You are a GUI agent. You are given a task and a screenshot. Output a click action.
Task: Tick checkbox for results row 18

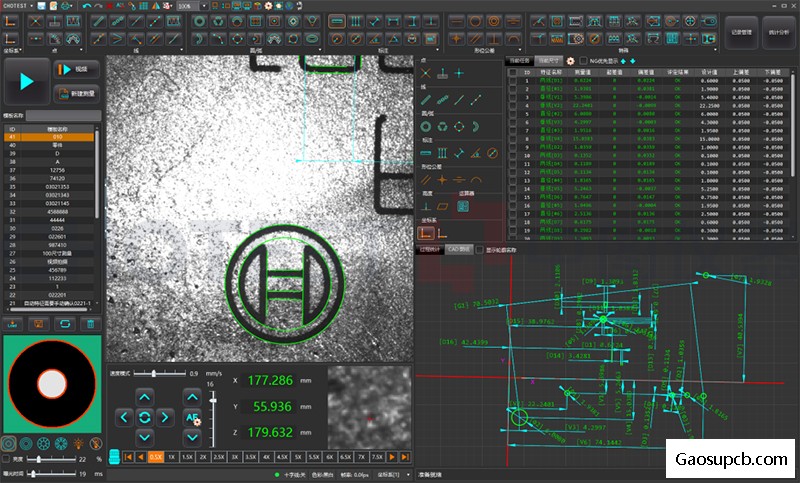[513, 222]
